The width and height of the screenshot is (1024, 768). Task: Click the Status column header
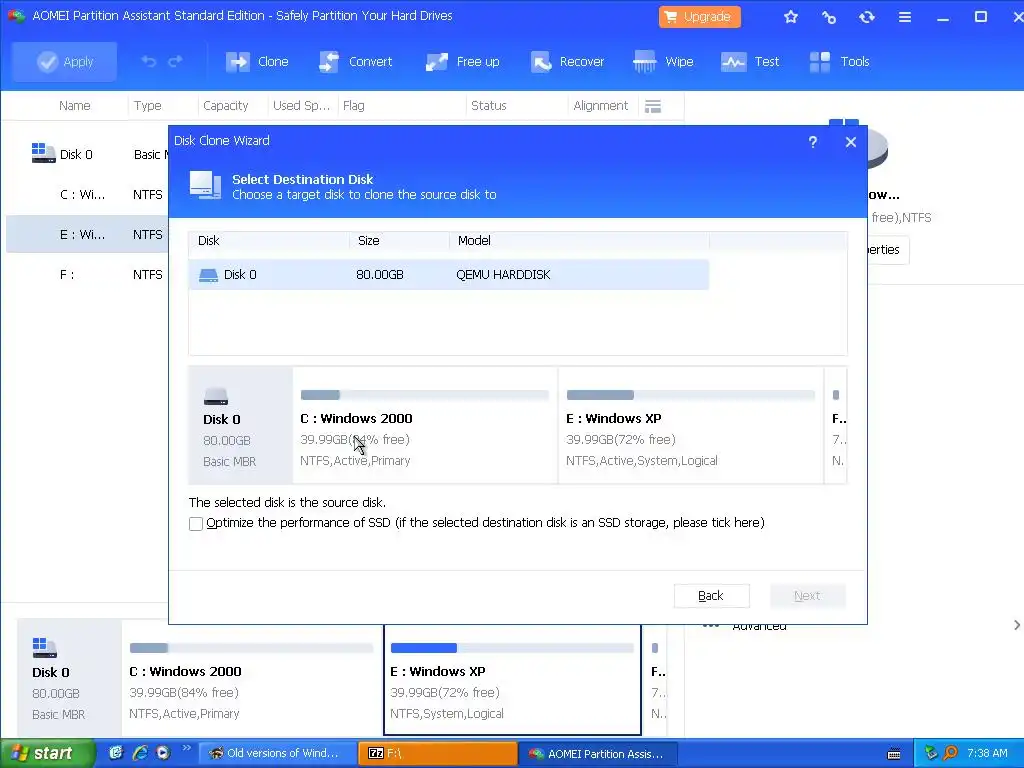coord(488,106)
